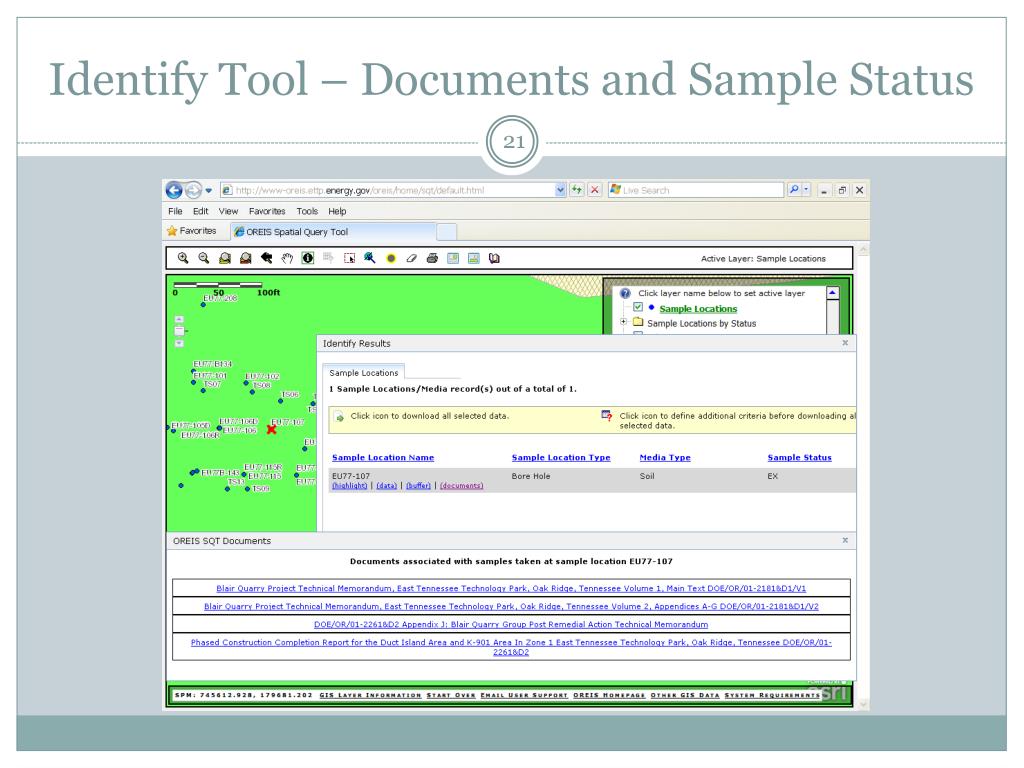Close the Identify Results panel
The height and width of the screenshot is (768, 1024).
[x=845, y=343]
